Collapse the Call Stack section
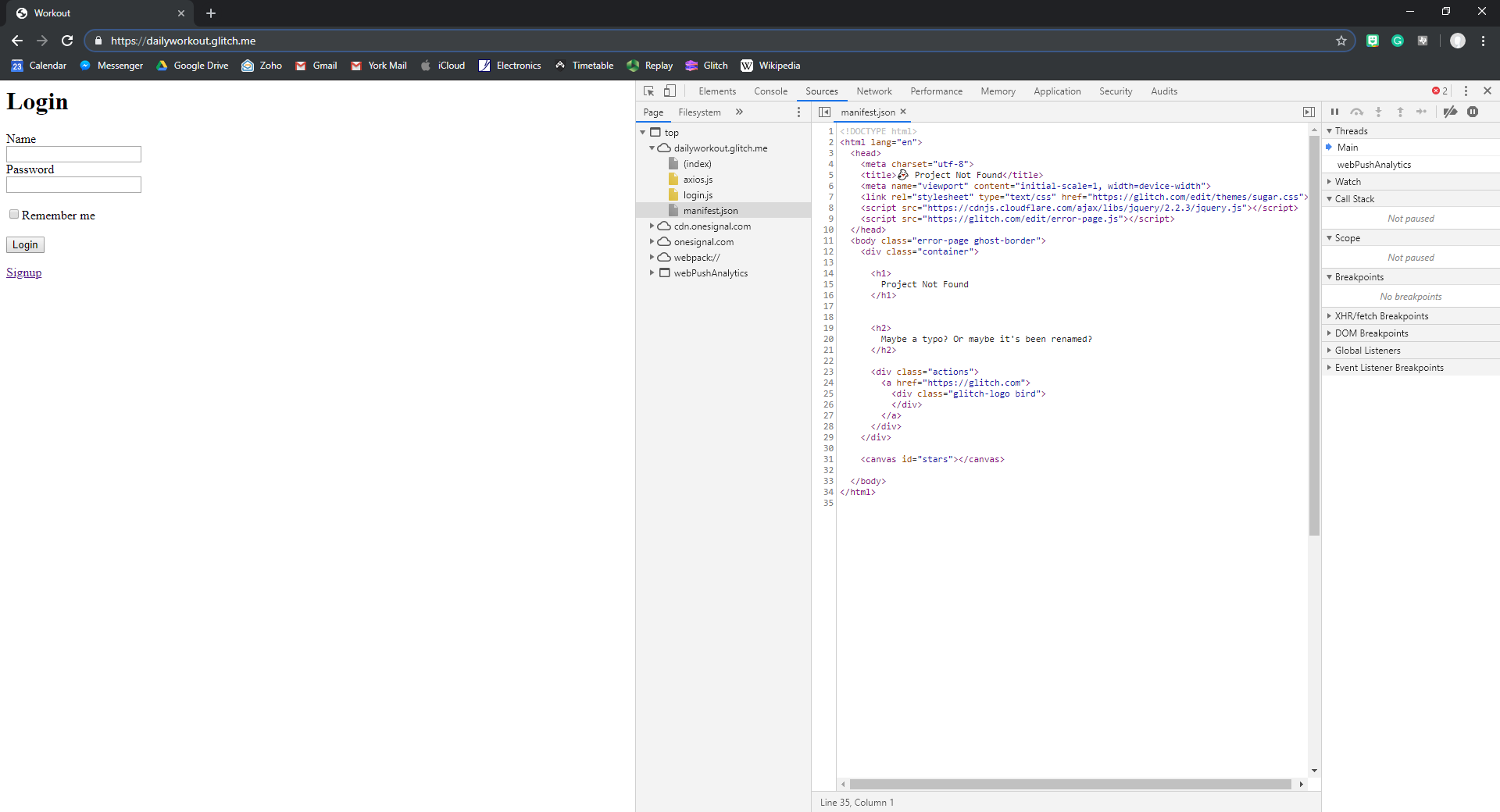The height and width of the screenshot is (812, 1500). [1354, 199]
